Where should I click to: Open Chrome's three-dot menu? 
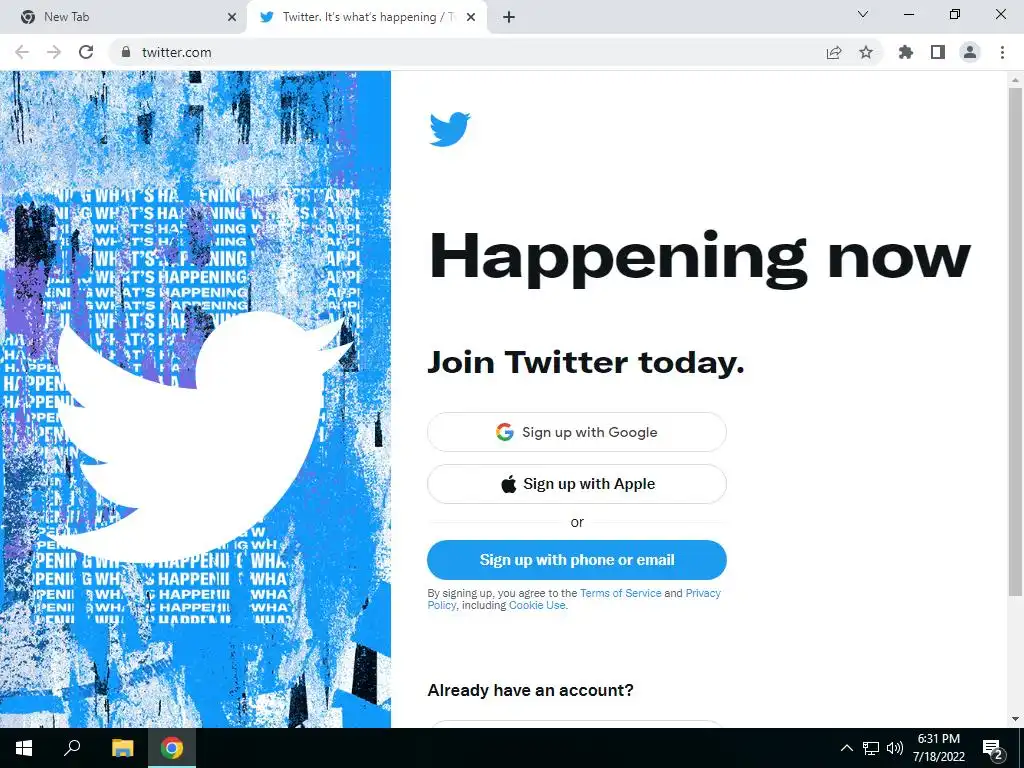1002,52
